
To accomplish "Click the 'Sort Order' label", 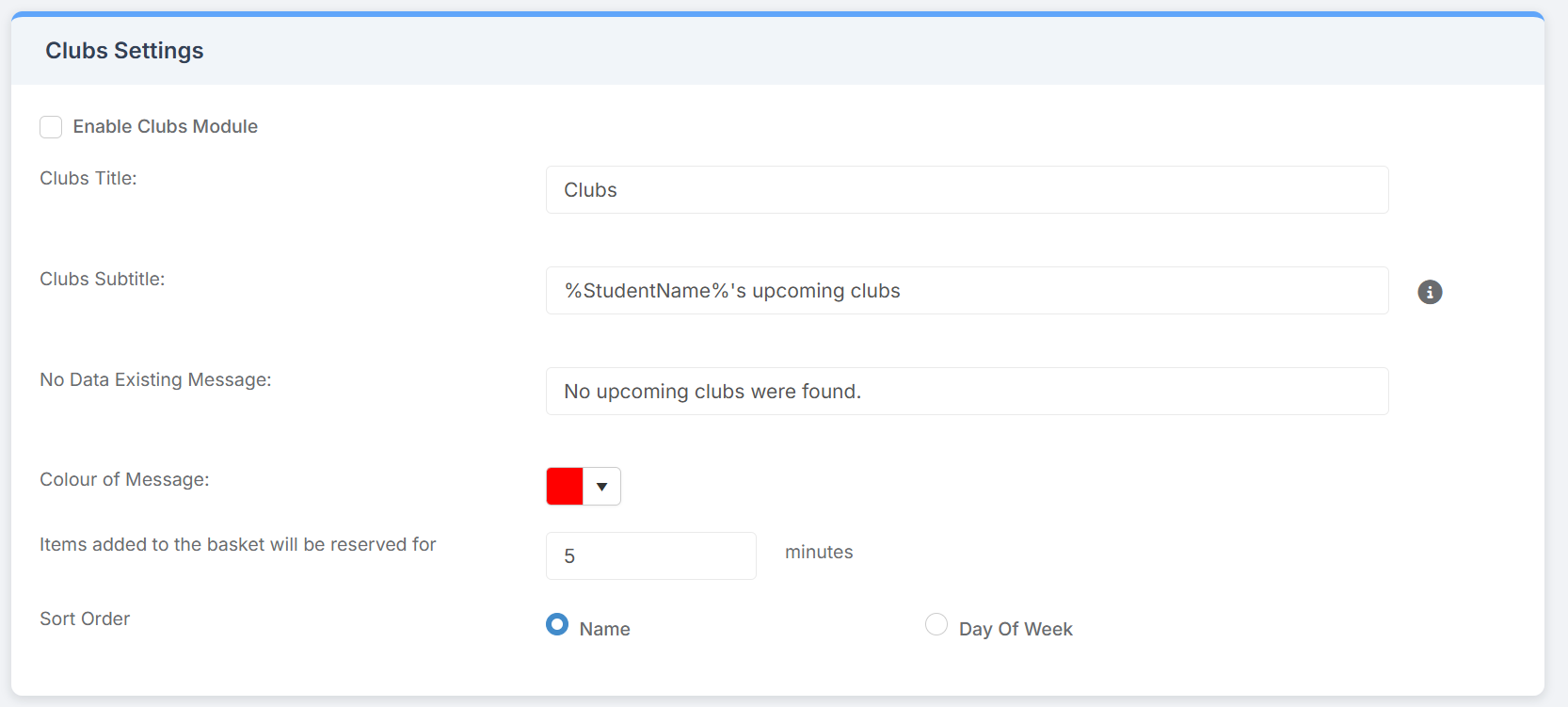I will coord(85,619).
